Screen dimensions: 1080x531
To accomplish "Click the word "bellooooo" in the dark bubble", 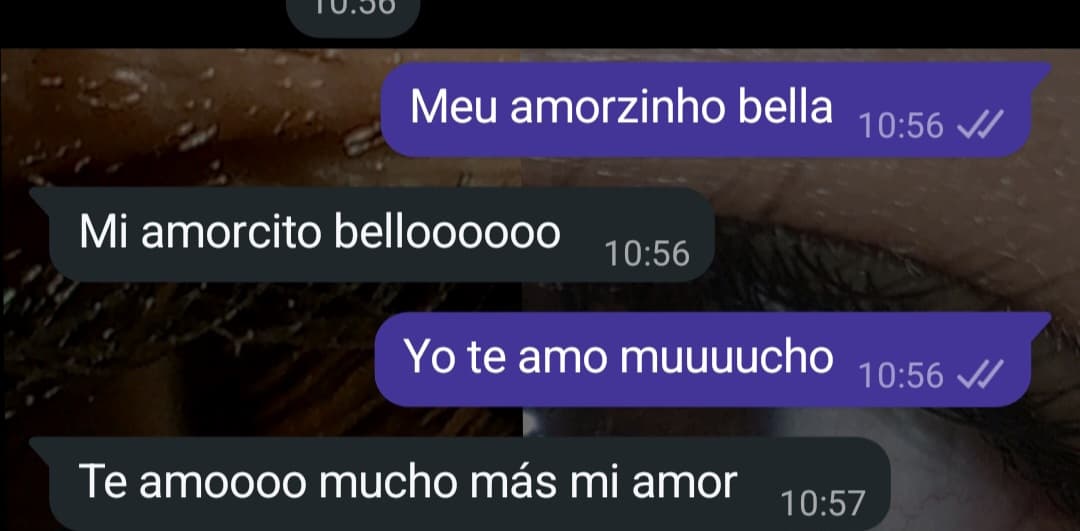I will (448, 232).
